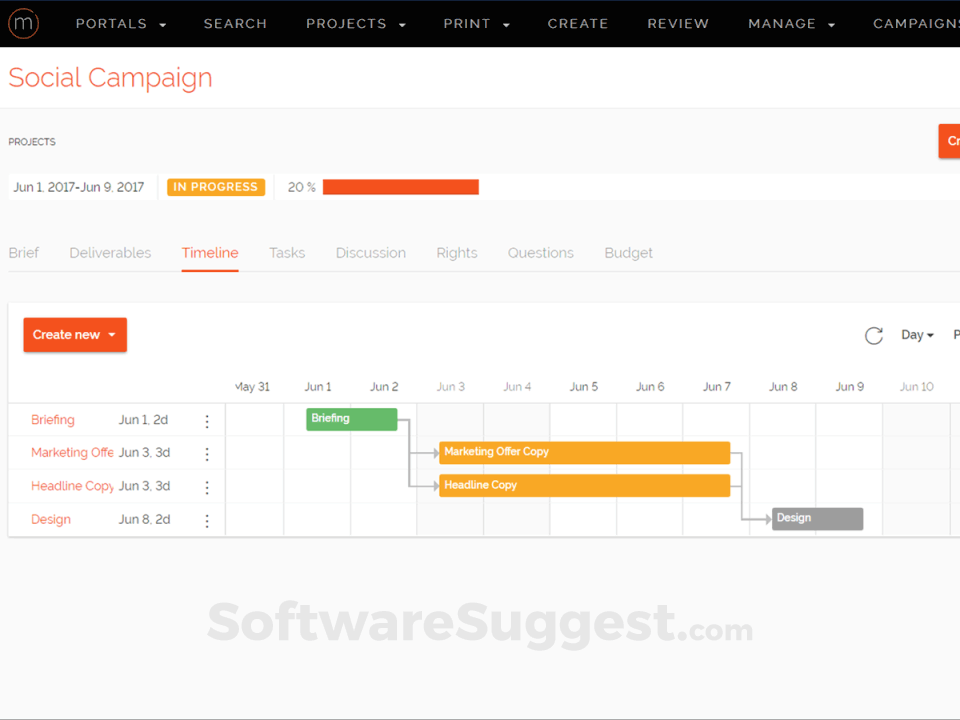Viewport: 960px width, 720px height.
Task: Open the Briefing task link
Action: pyautogui.click(x=52, y=420)
